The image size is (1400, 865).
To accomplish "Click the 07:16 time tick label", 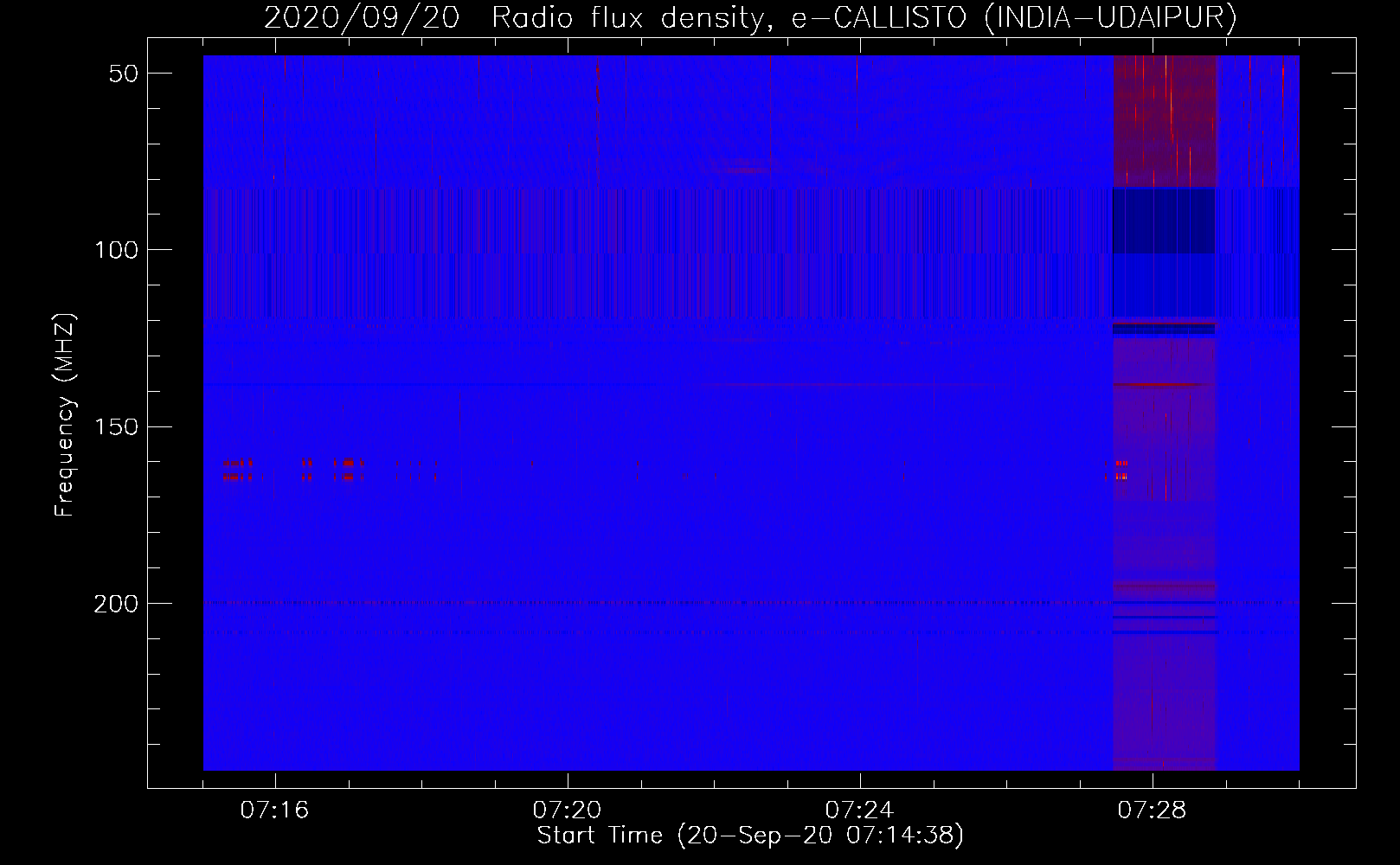I will pyautogui.click(x=274, y=811).
